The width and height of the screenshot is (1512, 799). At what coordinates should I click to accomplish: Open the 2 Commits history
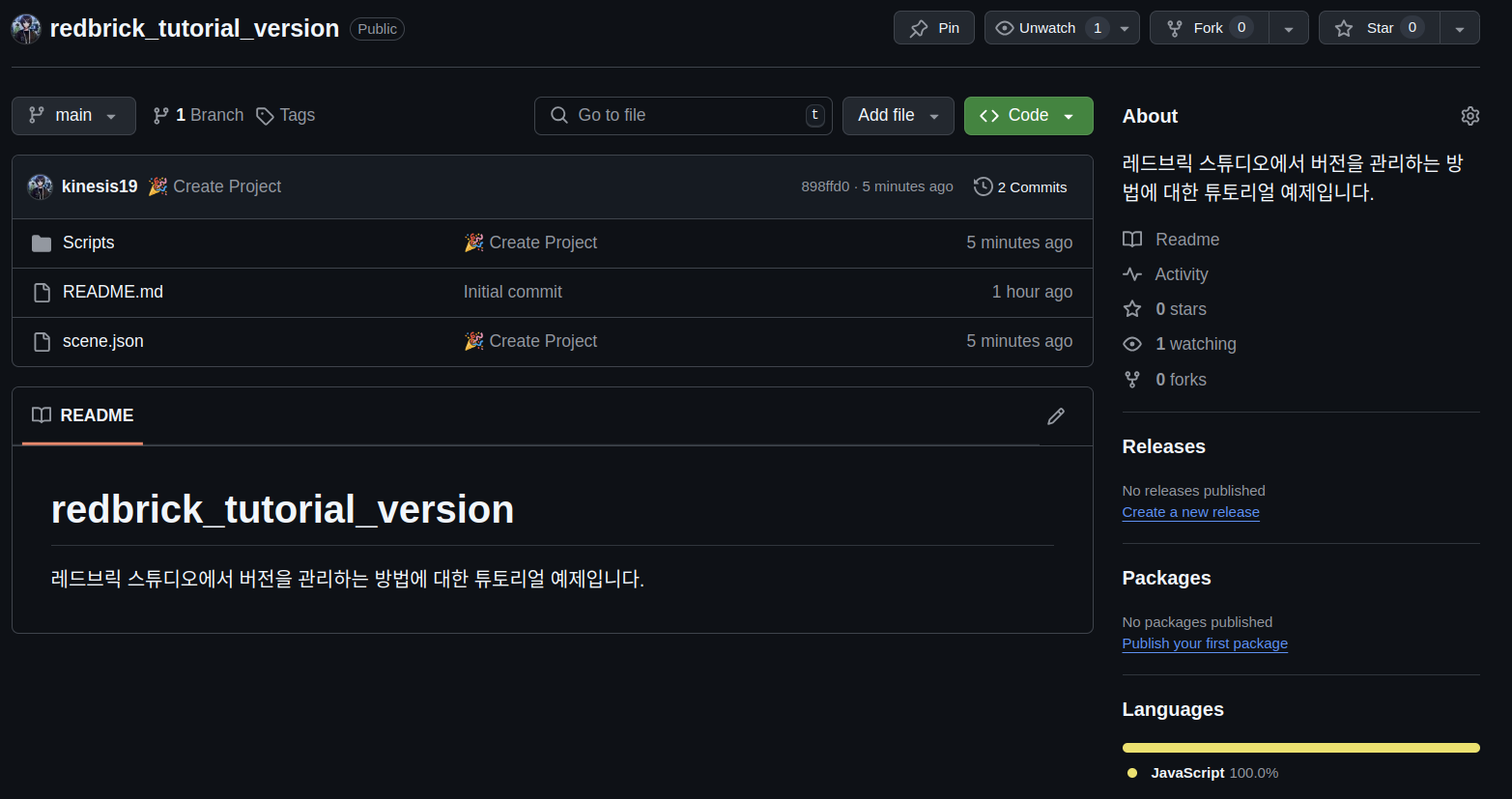tap(1020, 187)
